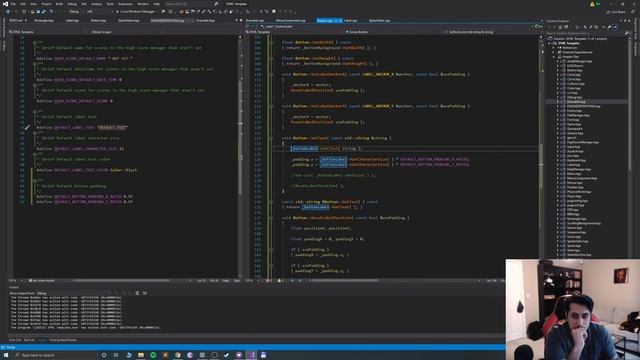Click error count indicator in right editor
This screenshot has width=640, height=360.
pyautogui.click(x=269, y=281)
